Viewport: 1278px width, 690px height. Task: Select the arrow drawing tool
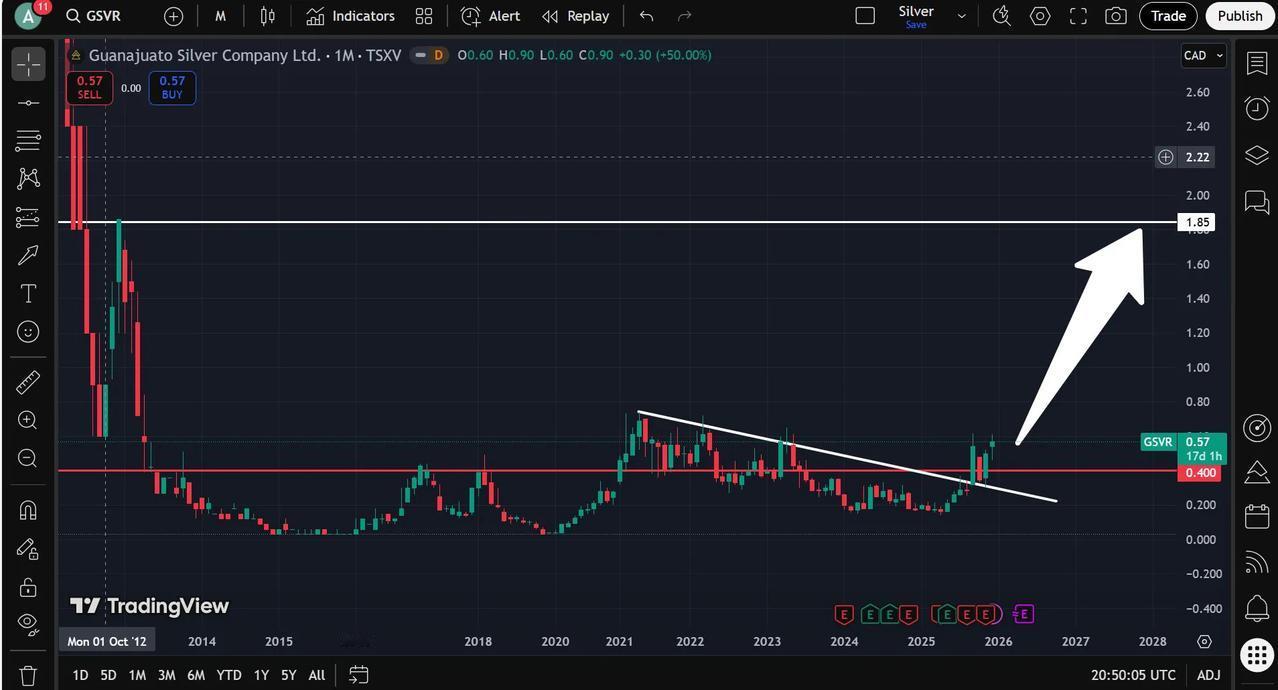pos(28,255)
